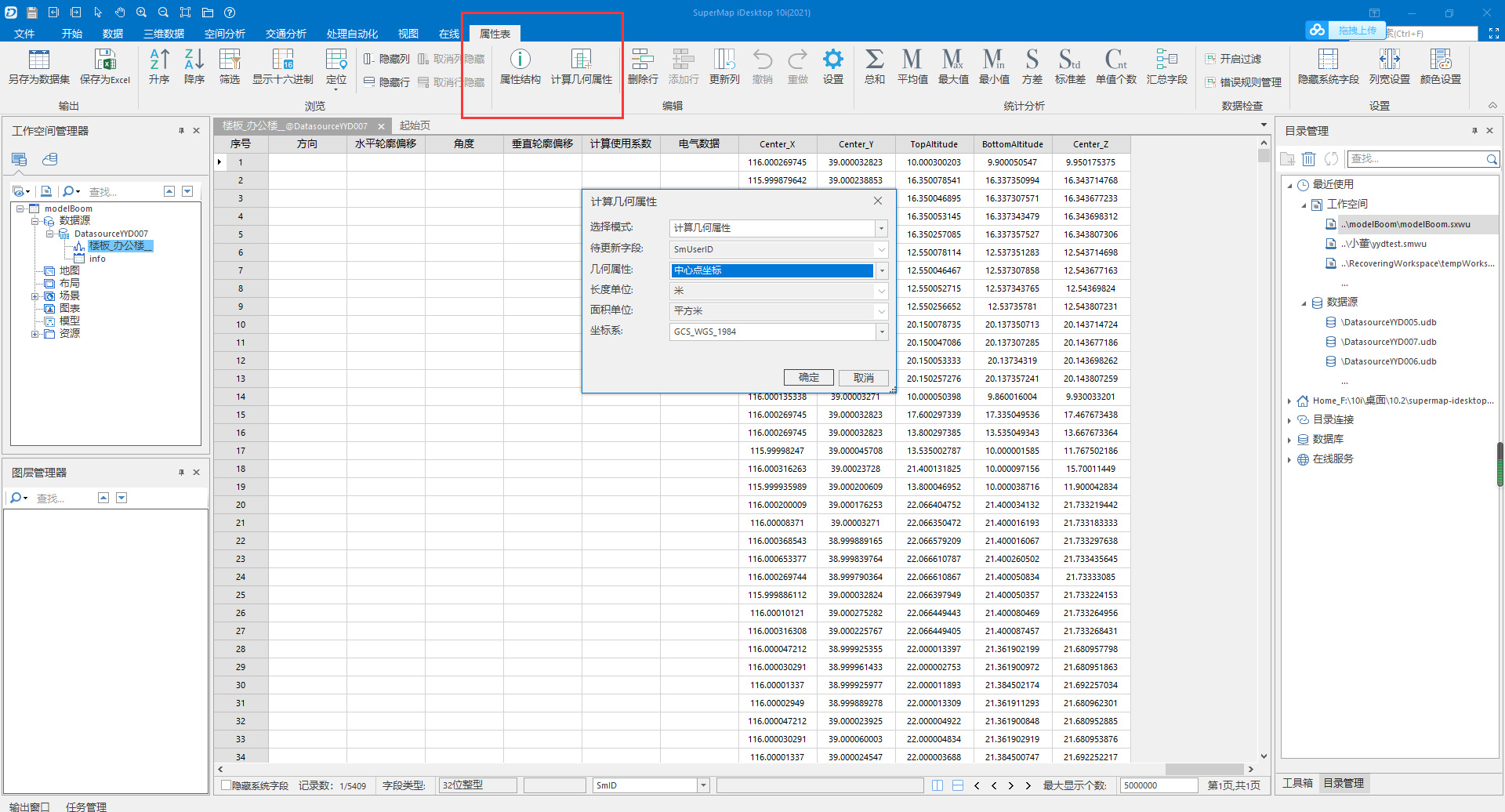1505x812 pixels.
Task: Click the 确定 button in the dialog
Action: (809, 378)
